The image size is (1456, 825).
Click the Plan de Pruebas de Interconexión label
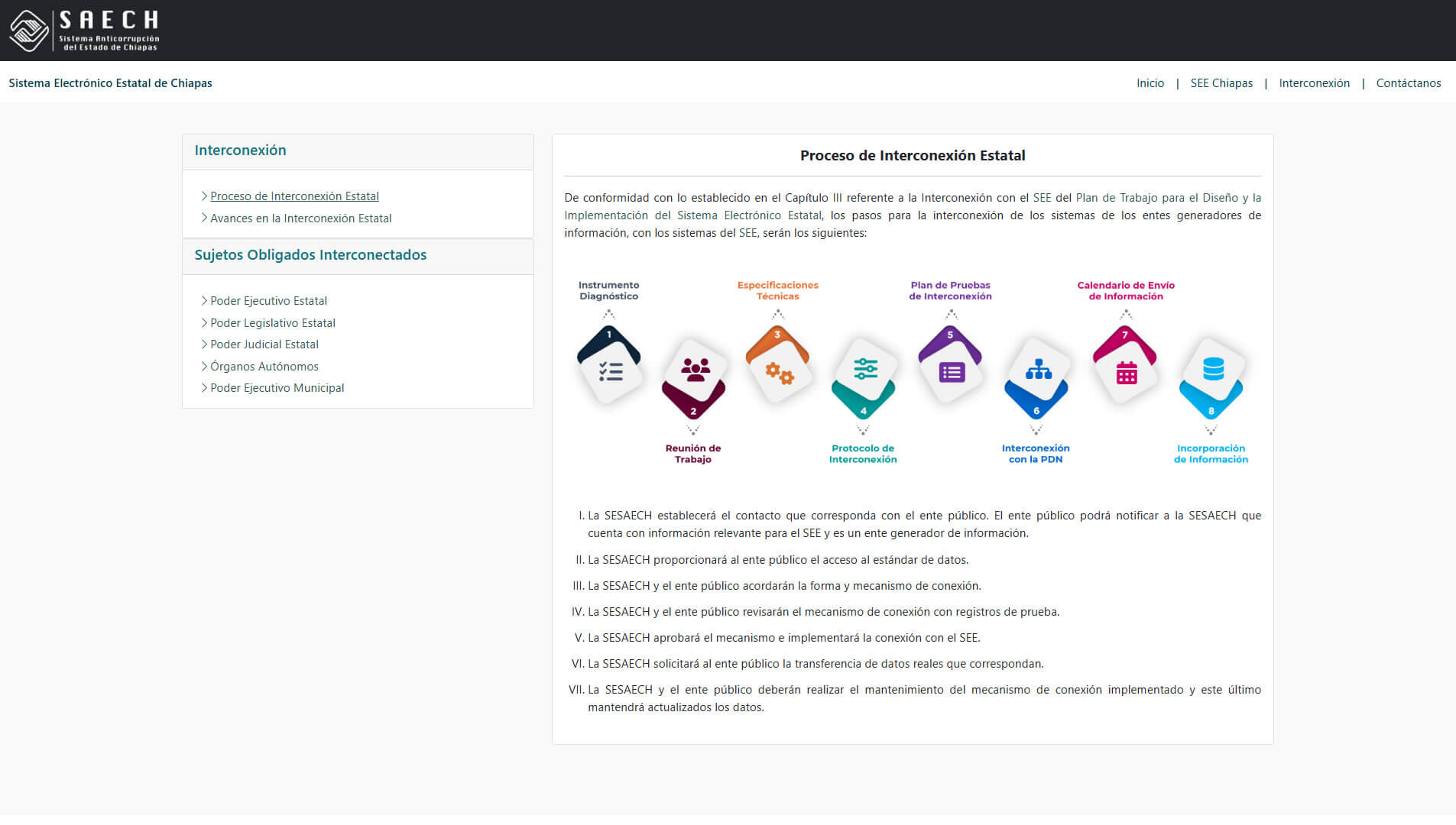click(x=950, y=291)
